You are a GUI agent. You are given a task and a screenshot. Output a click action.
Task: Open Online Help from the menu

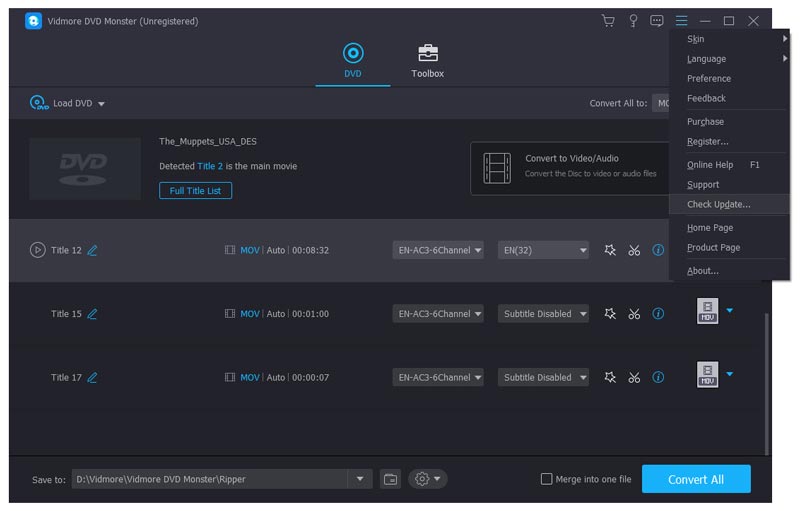(730, 165)
